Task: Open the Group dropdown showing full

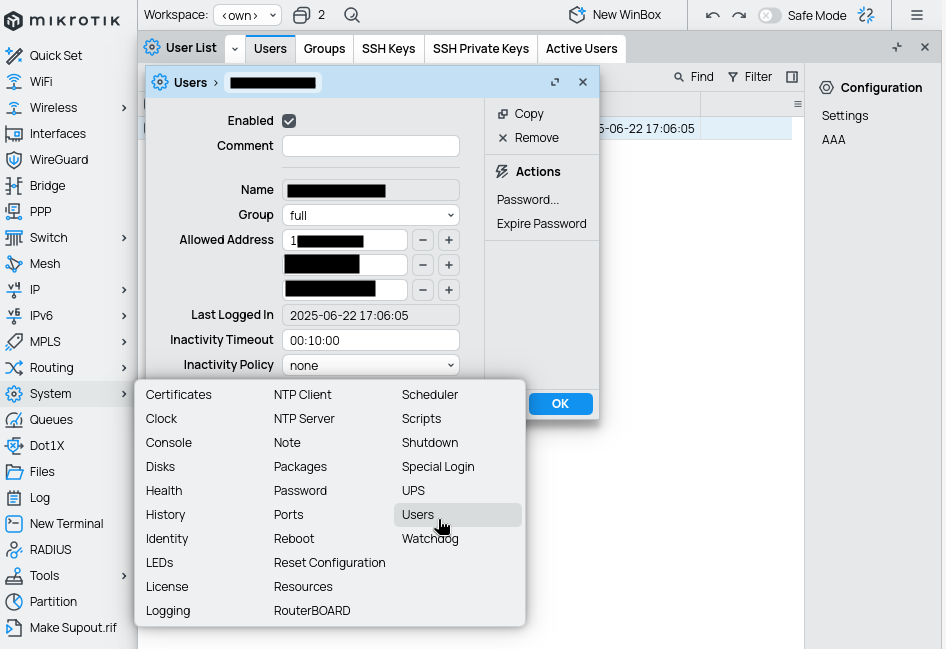Action: (370, 215)
